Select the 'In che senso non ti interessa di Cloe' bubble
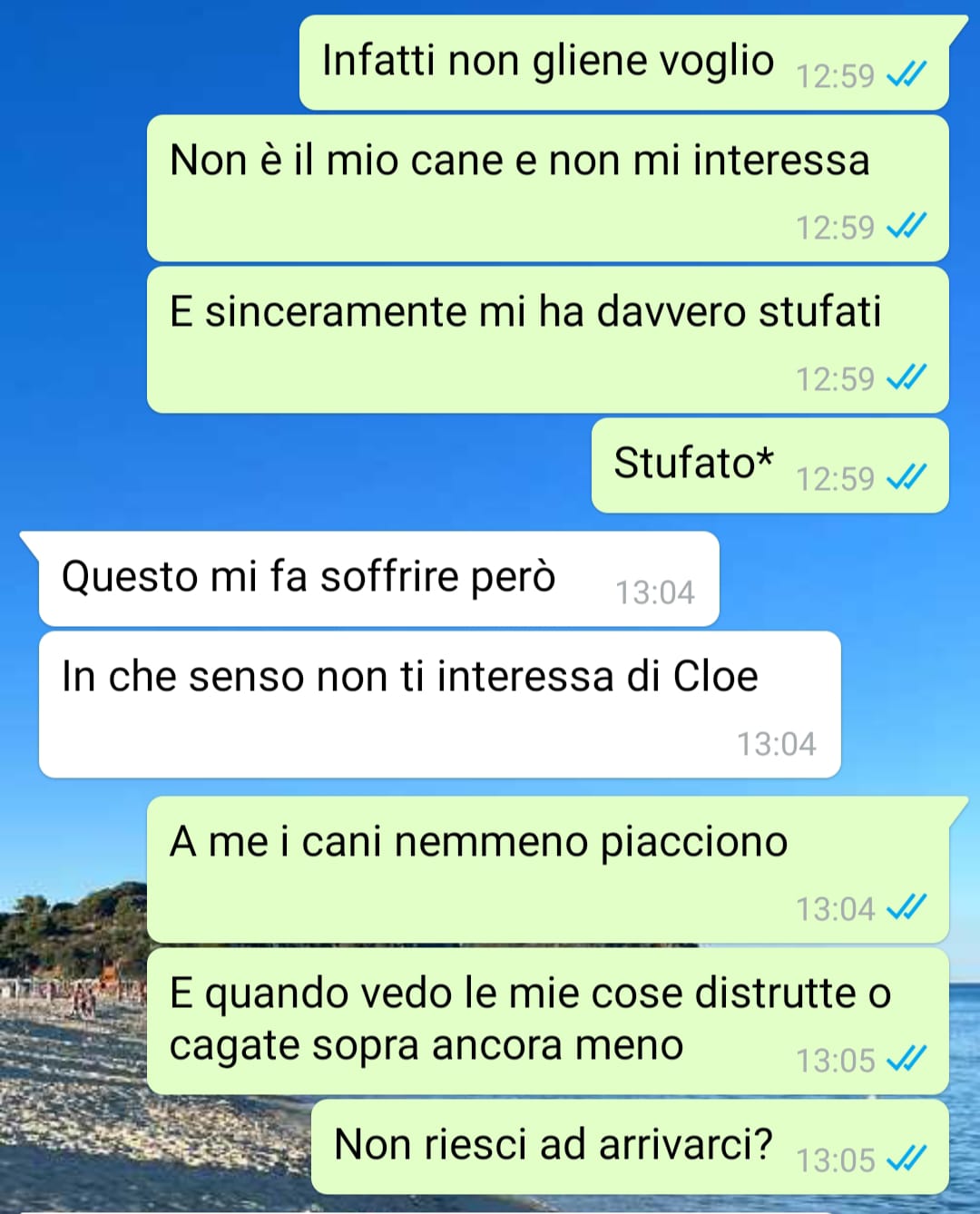 pos(440,705)
